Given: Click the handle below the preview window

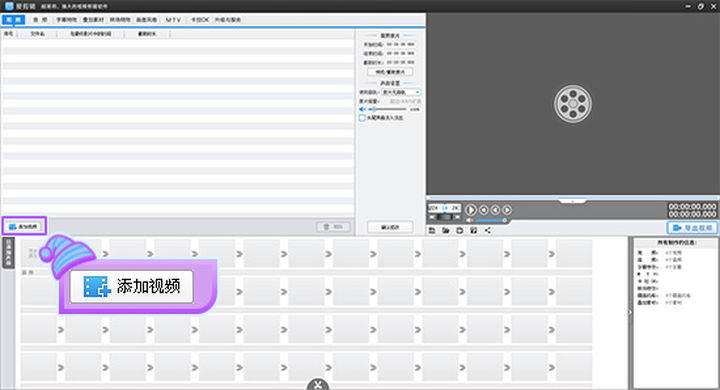Looking at the screenshot, I should point(573,201).
